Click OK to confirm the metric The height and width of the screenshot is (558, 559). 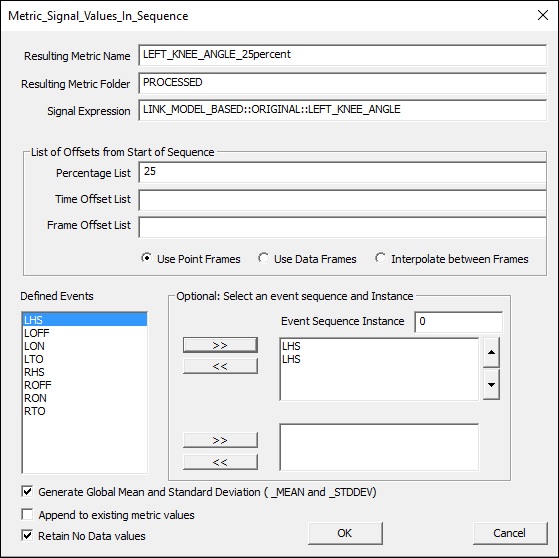345,533
